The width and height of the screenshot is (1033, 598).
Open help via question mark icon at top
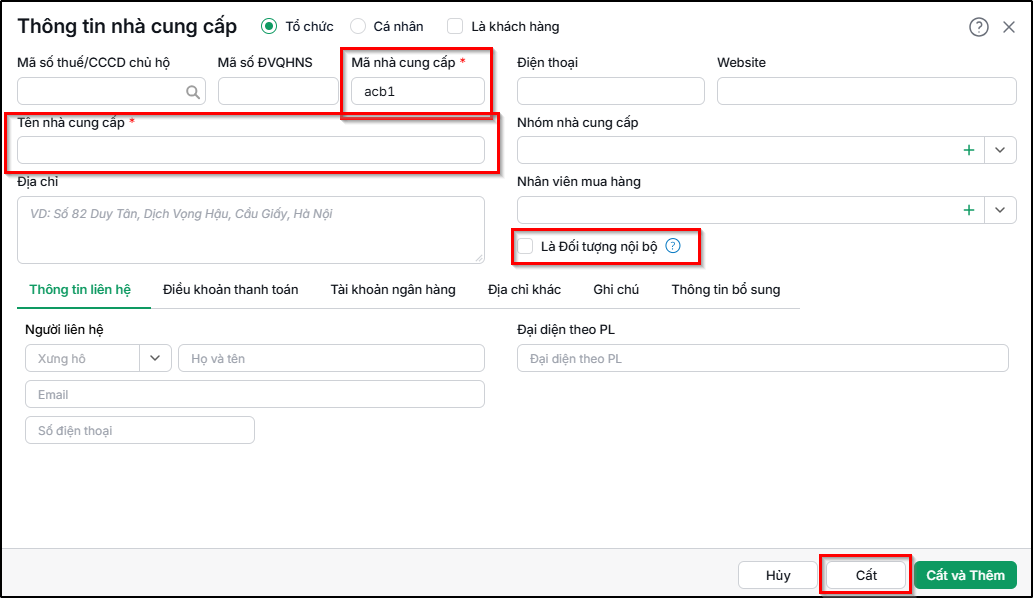[x=978, y=27]
